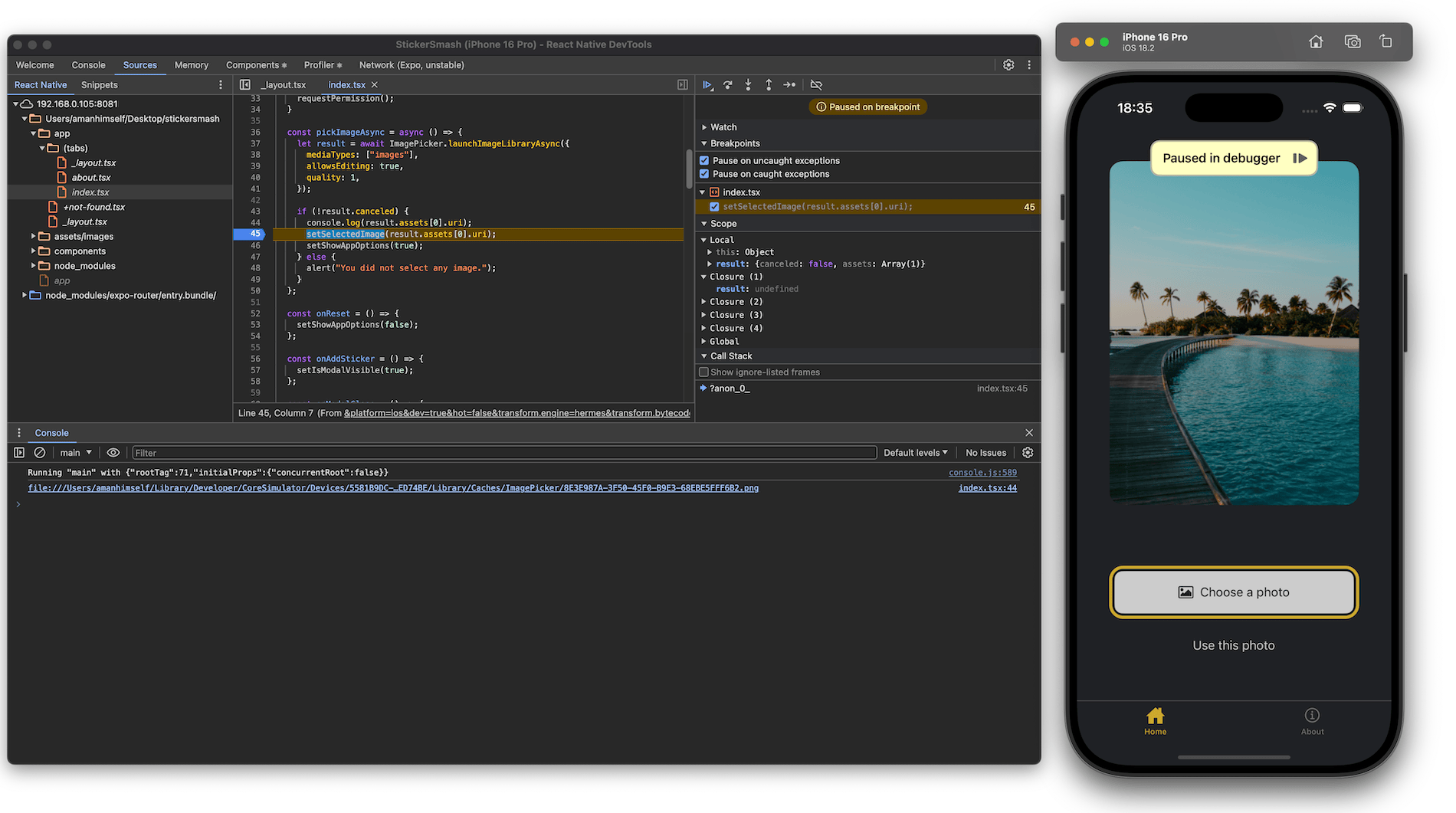The image size is (1456, 813).
Task: Open the Network (Expo, unstable) tab
Action: click(412, 65)
